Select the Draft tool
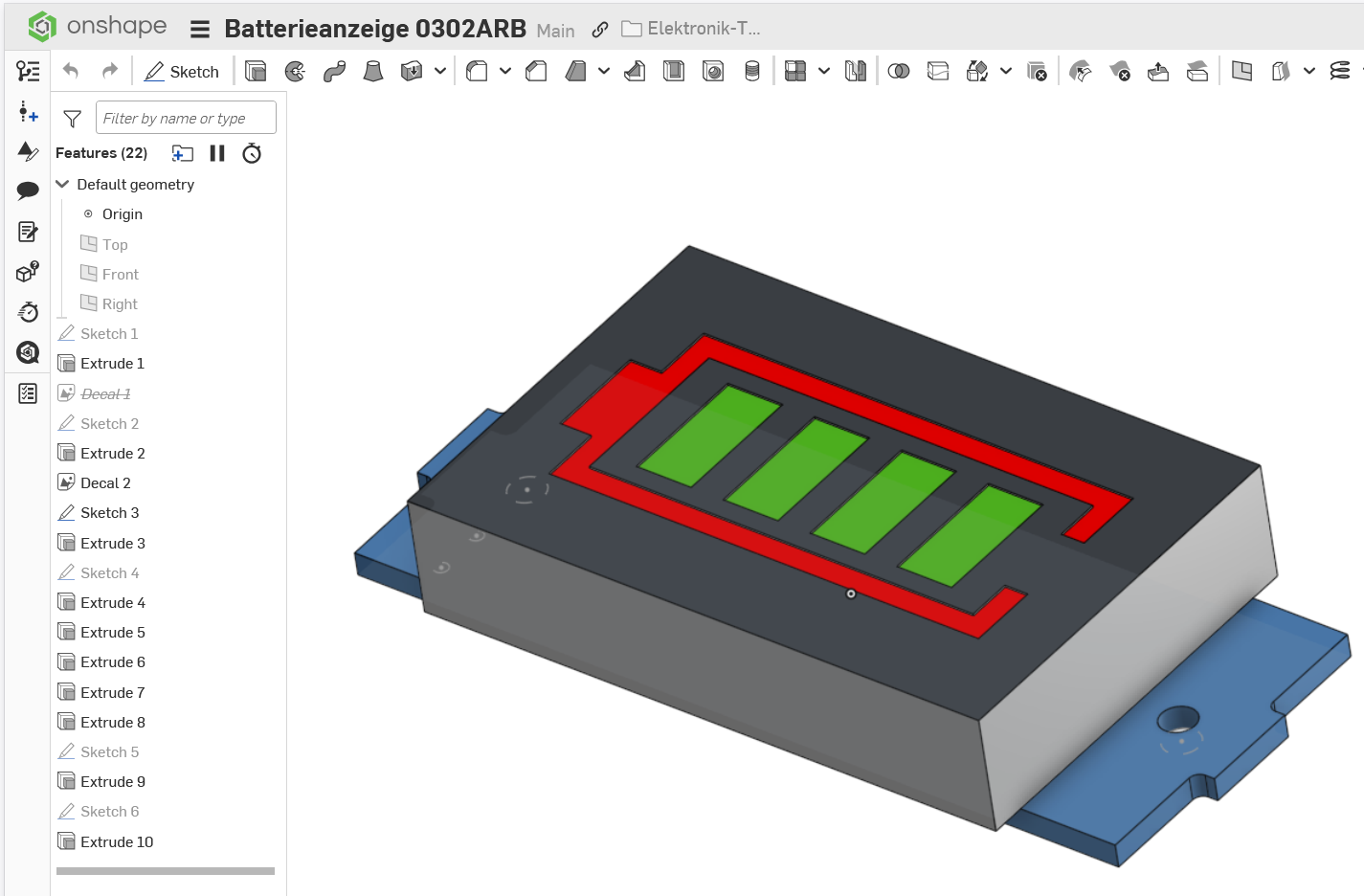1364x896 pixels. point(575,71)
